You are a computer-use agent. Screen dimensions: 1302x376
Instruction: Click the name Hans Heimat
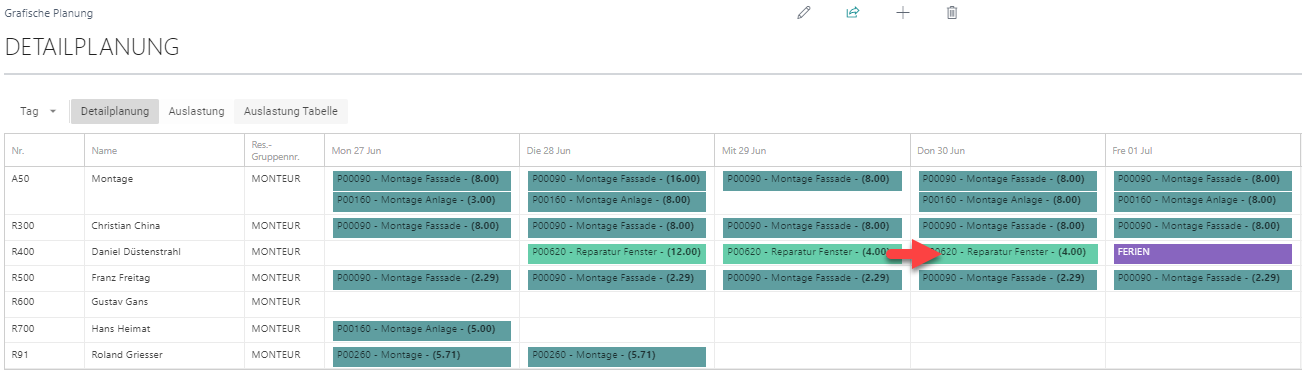coord(120,328)
